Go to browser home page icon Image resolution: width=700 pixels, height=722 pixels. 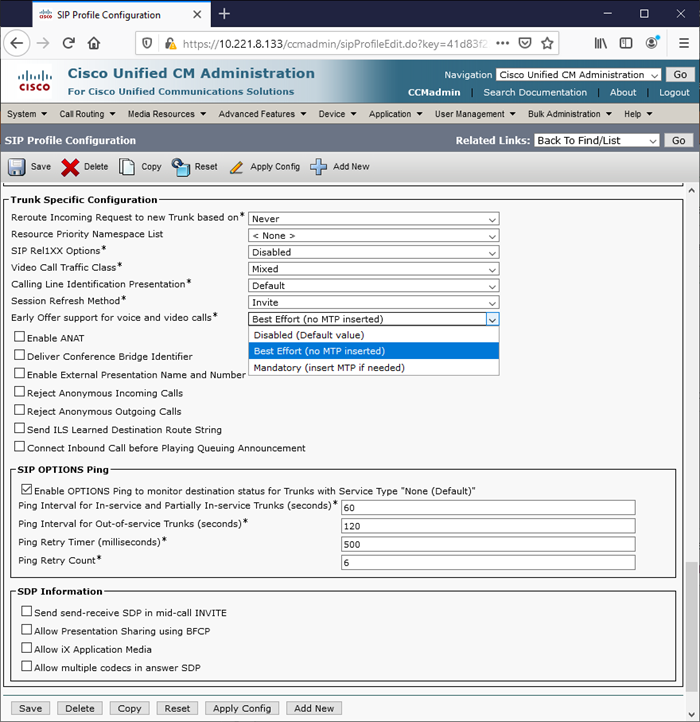coord(94,43)
